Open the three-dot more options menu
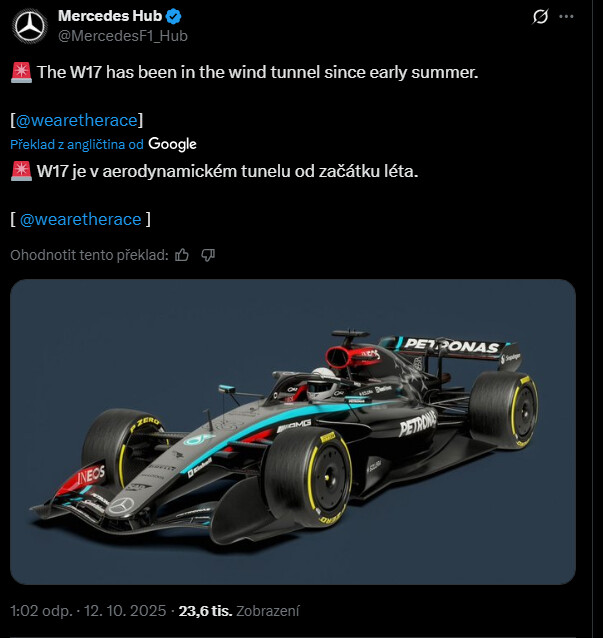 coord(568,17)
